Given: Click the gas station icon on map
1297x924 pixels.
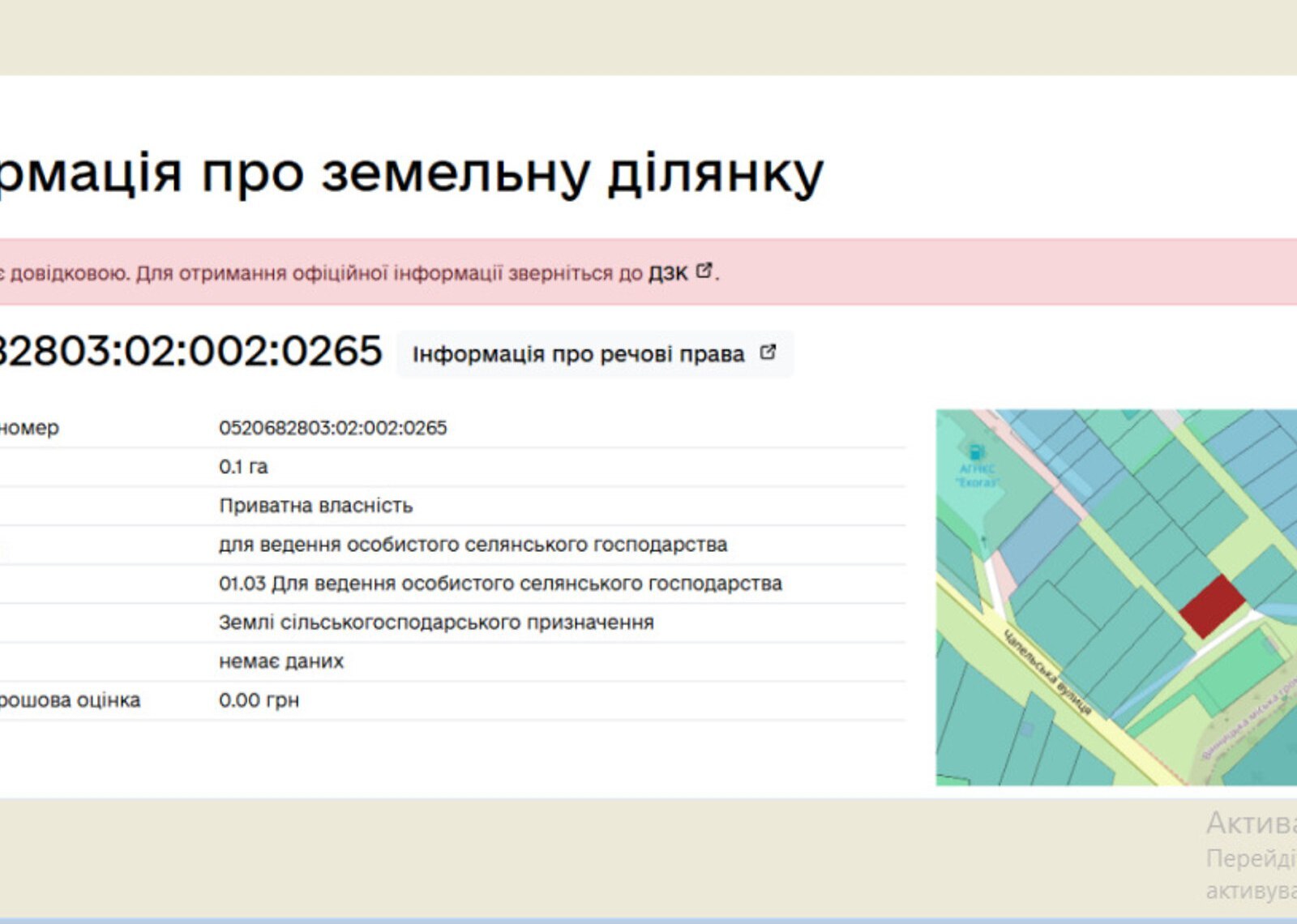Looking at the screenshot, I should pos(976,452).
